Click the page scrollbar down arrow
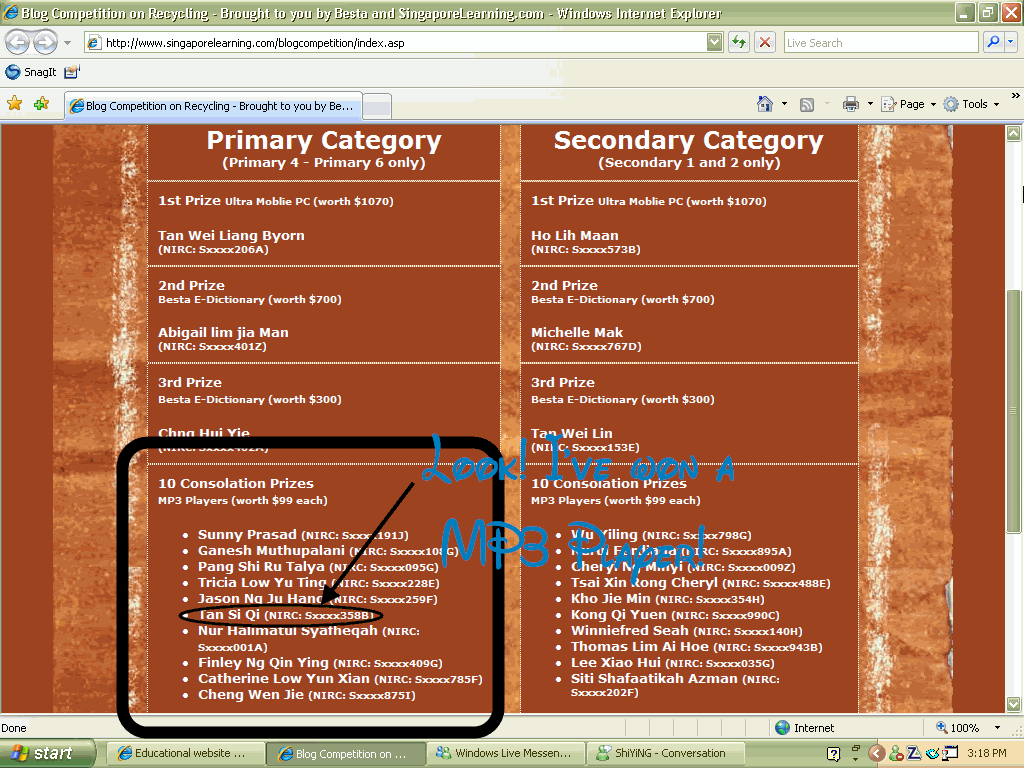The width and height of the screenshot is (1024, 768). point(1014,704)
